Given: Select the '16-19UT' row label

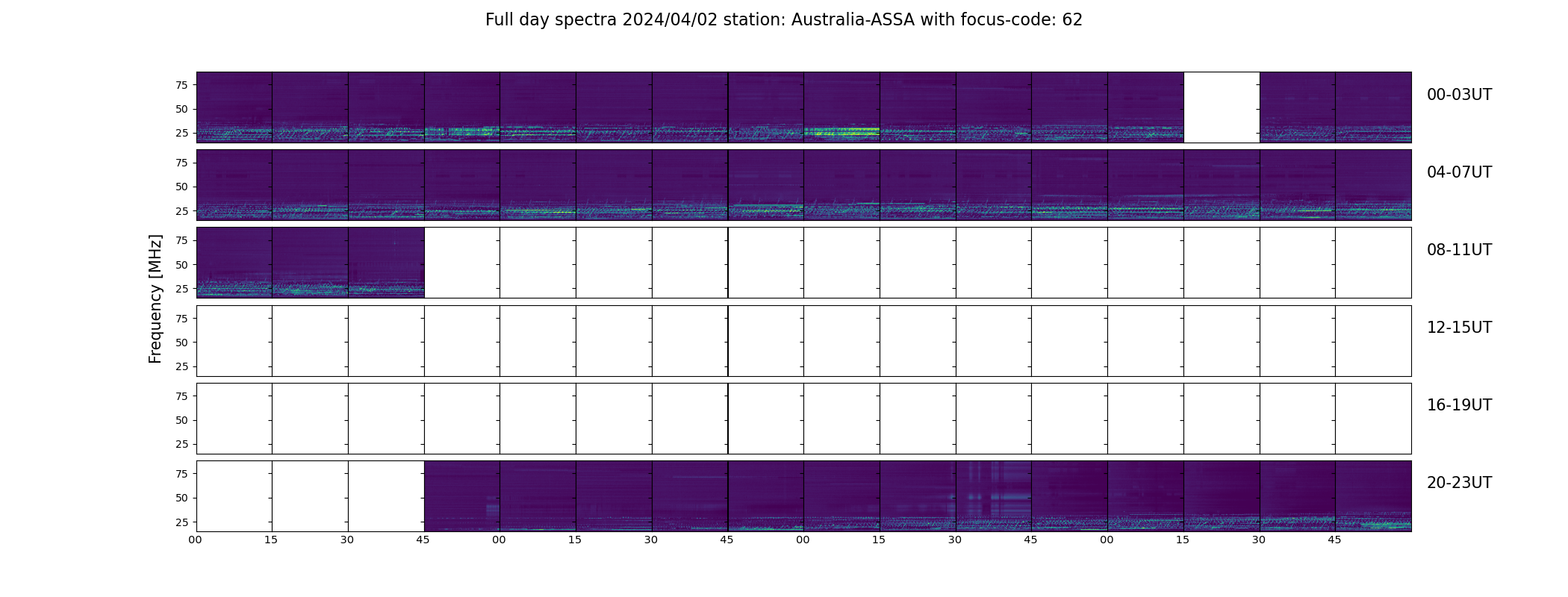Looking at the screenshot, I should coord(1459,405).
